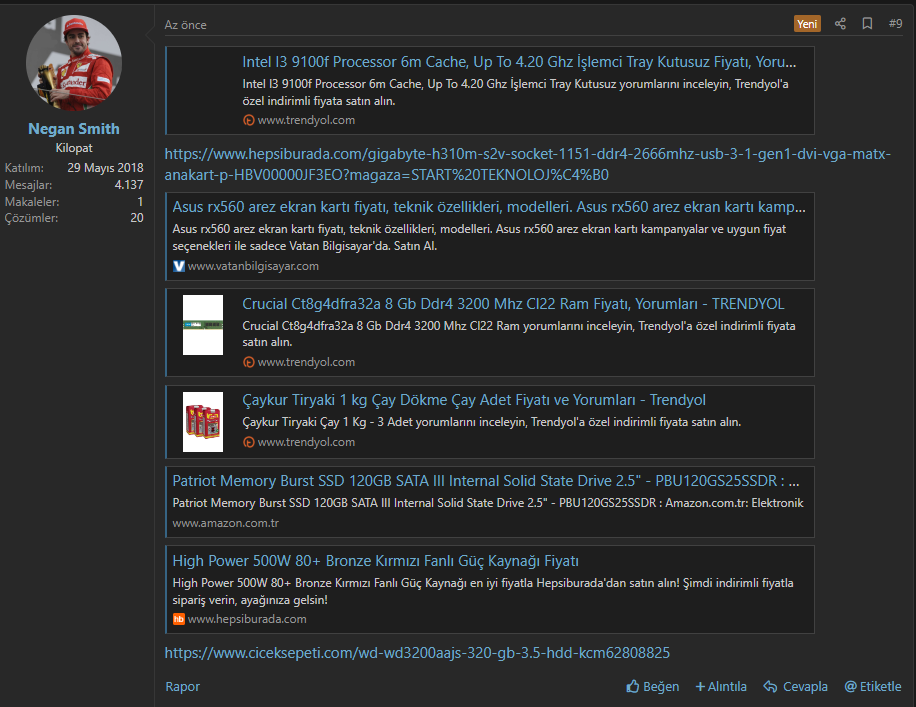Like the post with Beğen
Viewport: 916px width, 707px height.
pyautogui.click(x=653, y=687)
